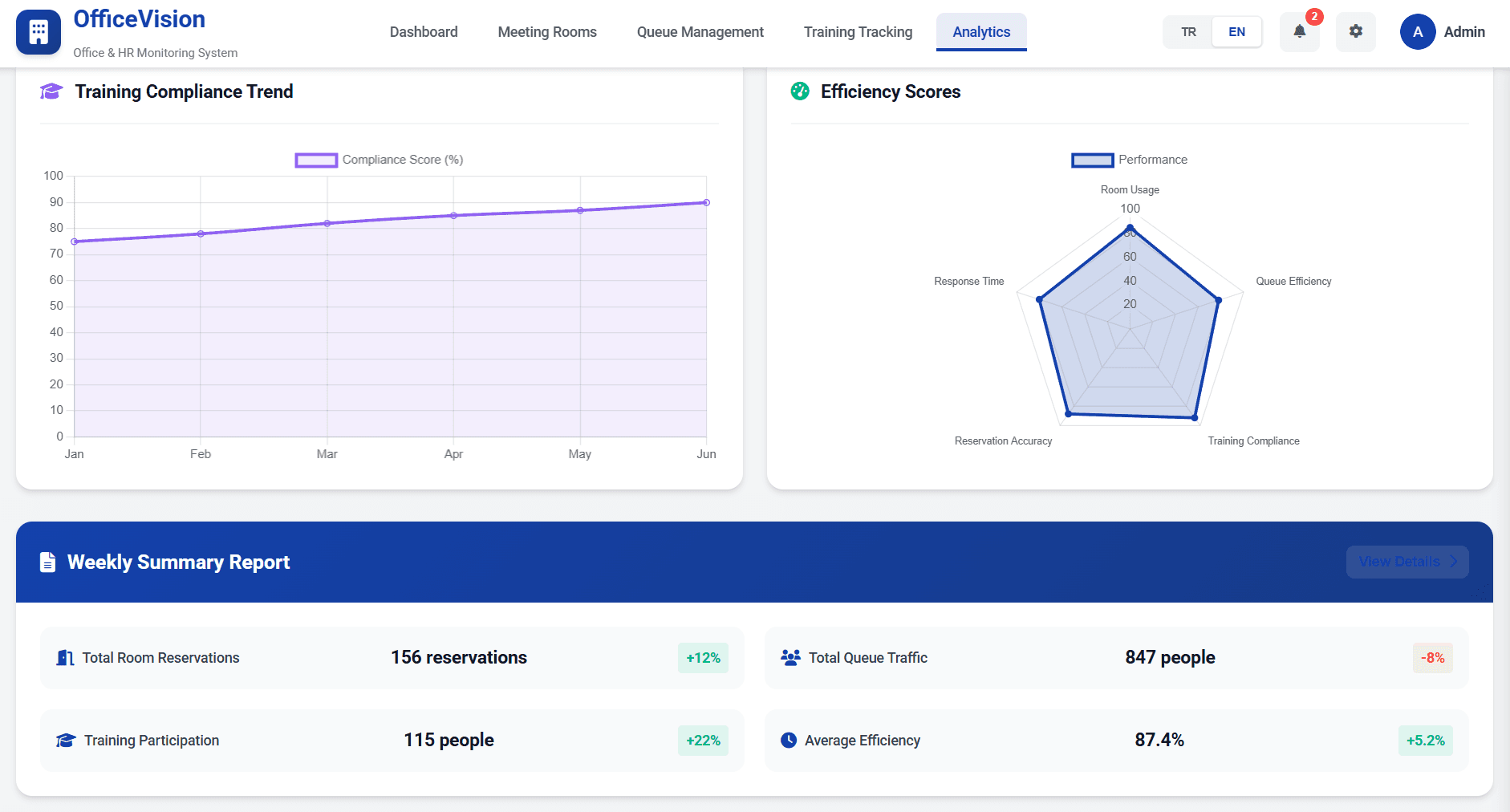The height and width of the screenshot is (812, 1510).
Task: Toggle the Compliance Score (%) legend item
Action: coord(380,160)
